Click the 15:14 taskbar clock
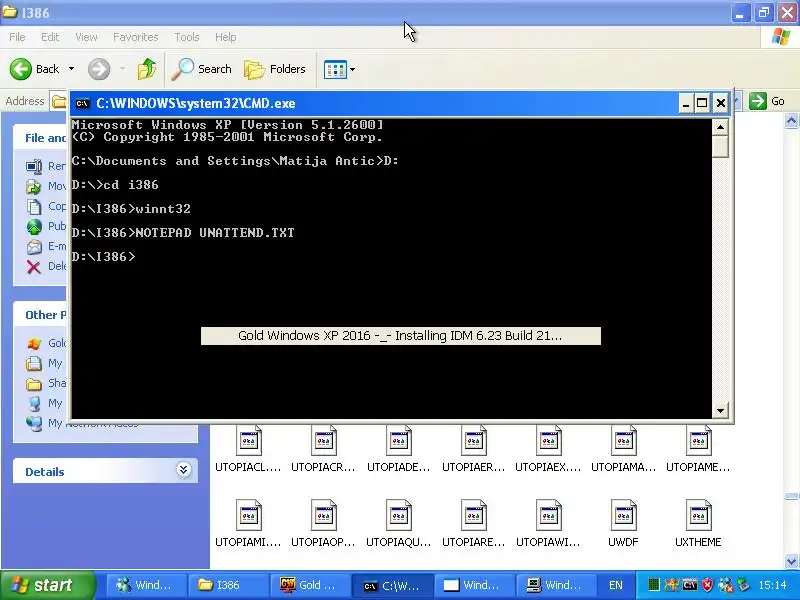 tap(772, 585)
